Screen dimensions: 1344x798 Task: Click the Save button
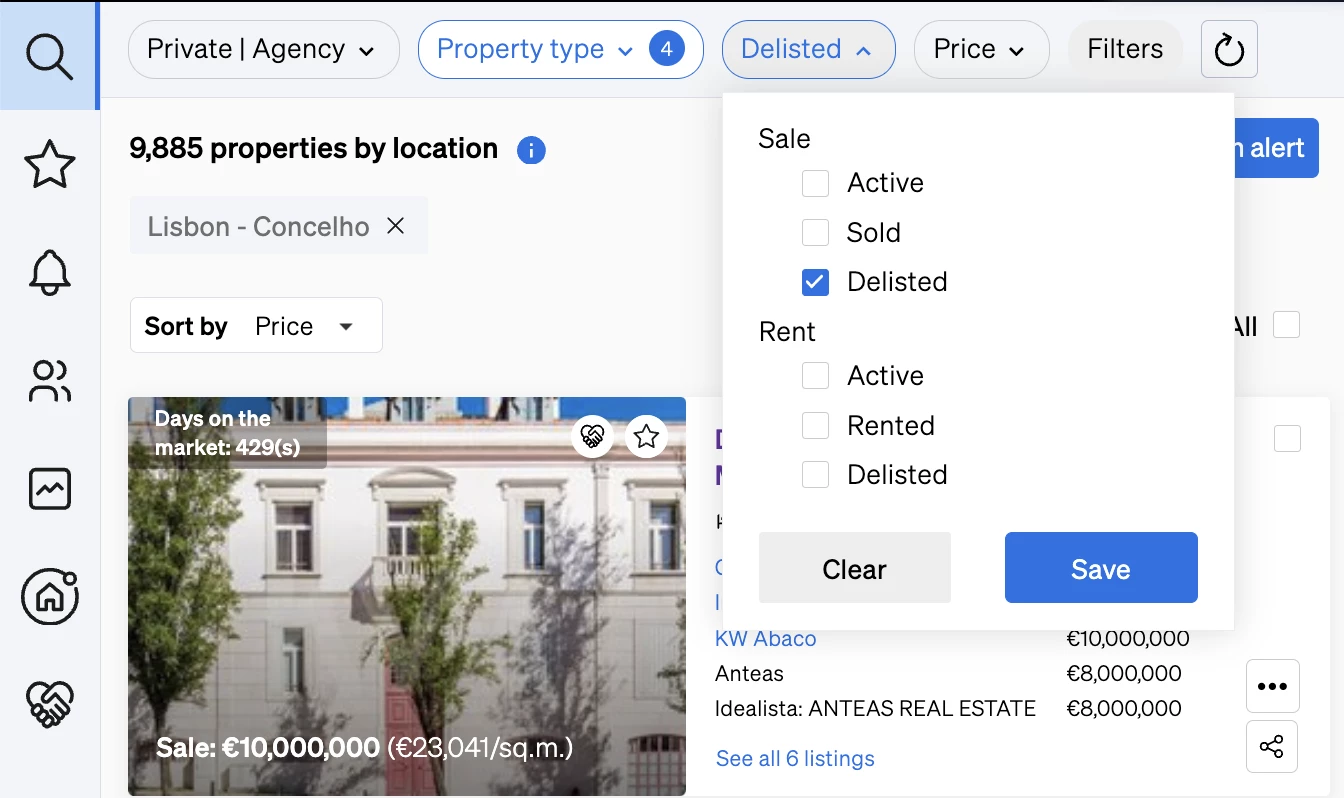point(1101,568)
